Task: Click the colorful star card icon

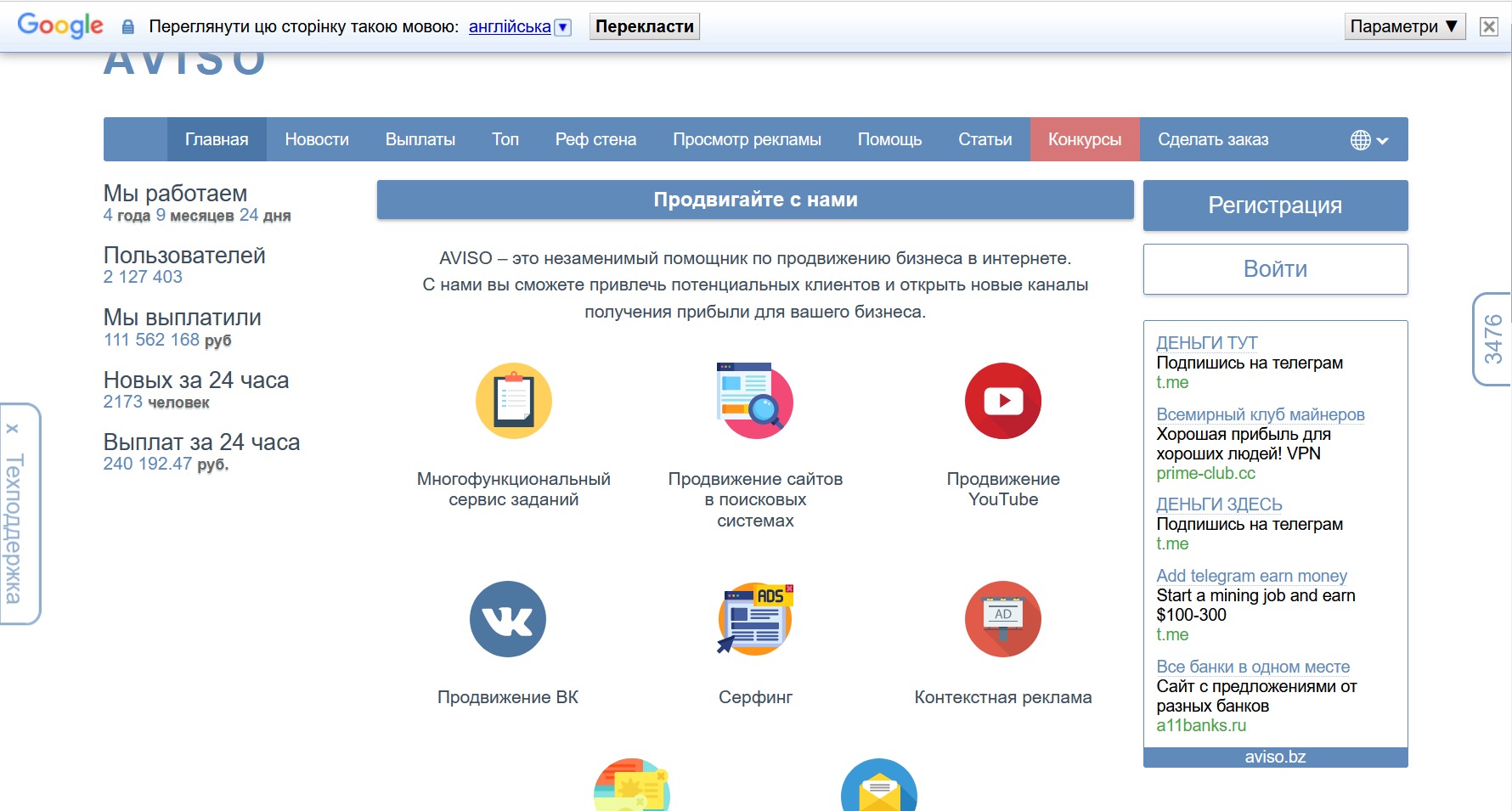Action: click(632, 786)
